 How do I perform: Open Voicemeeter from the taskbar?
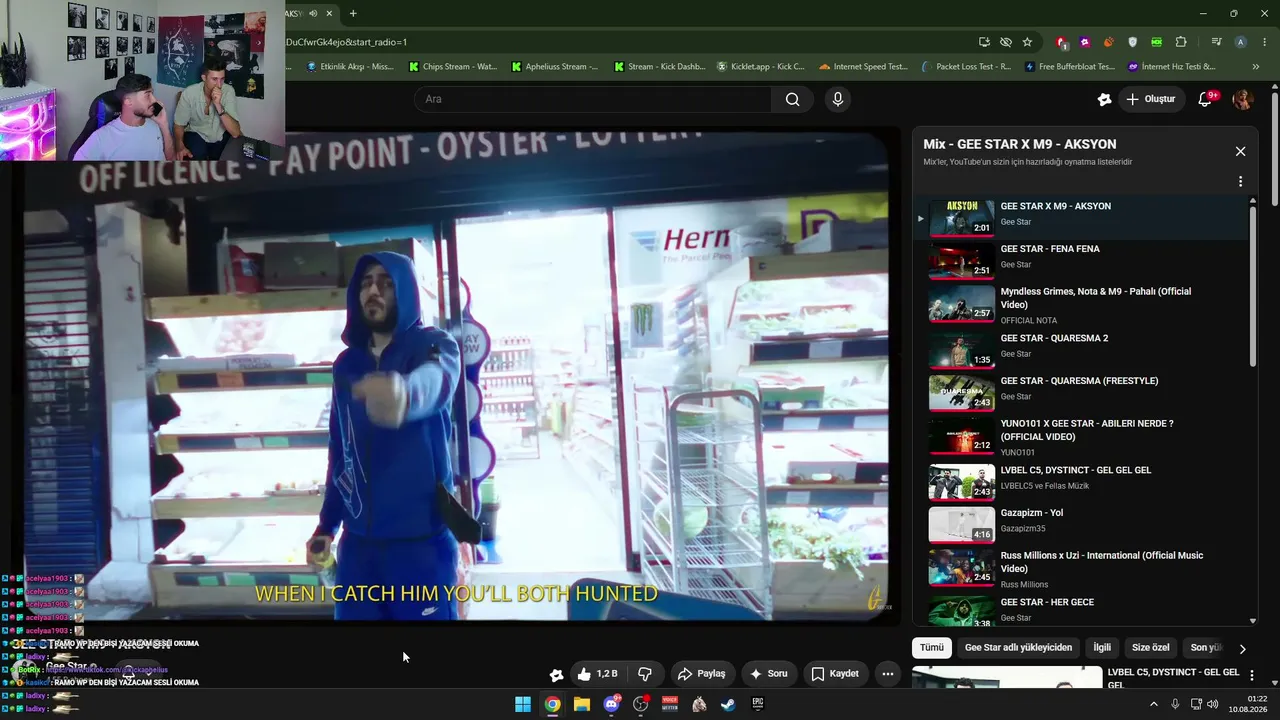pyautogui.click(x=670, y=704)
